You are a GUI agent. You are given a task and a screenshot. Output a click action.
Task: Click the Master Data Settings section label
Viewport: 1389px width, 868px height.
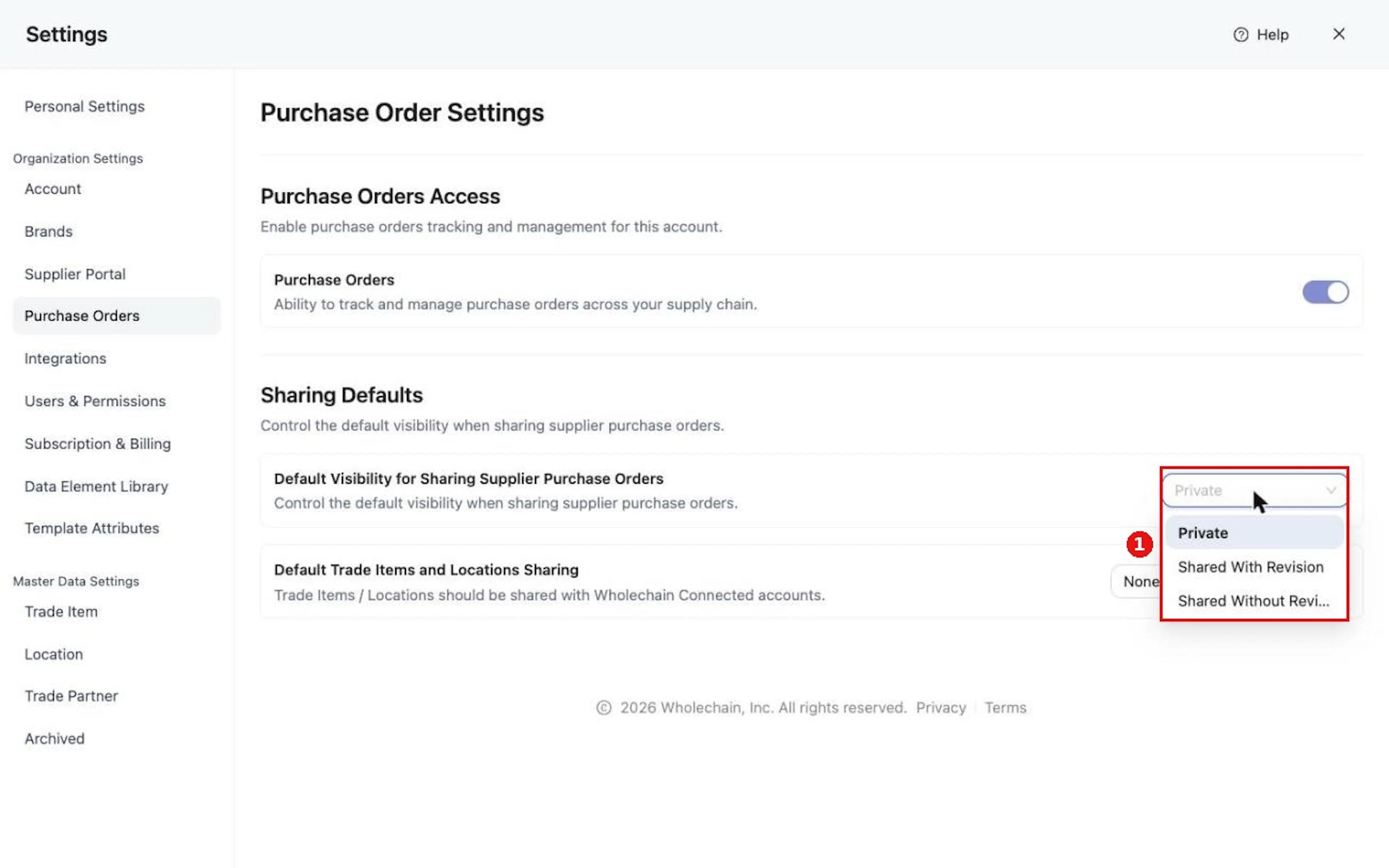[76, 581]
